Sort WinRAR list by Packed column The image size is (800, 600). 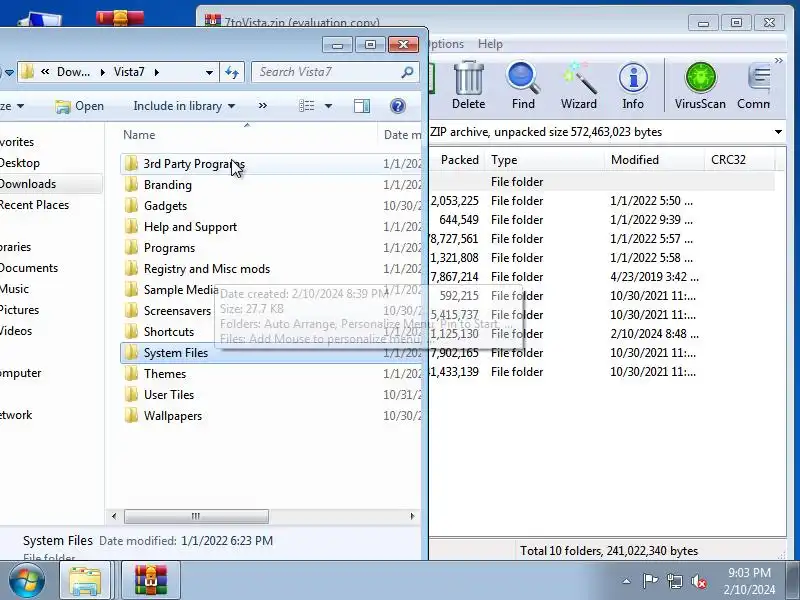459,160
